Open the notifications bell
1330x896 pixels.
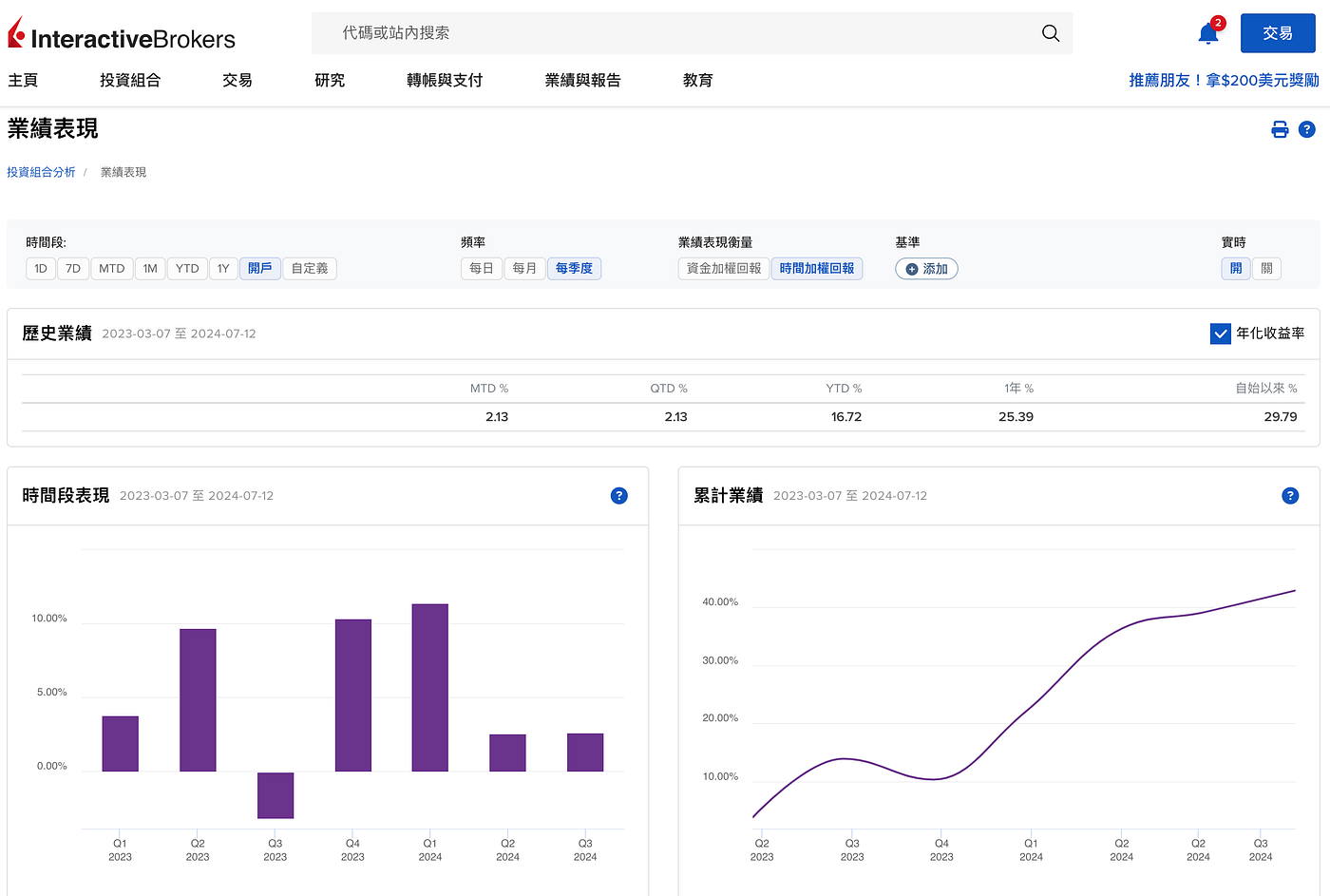click(x=1208, y=33)
